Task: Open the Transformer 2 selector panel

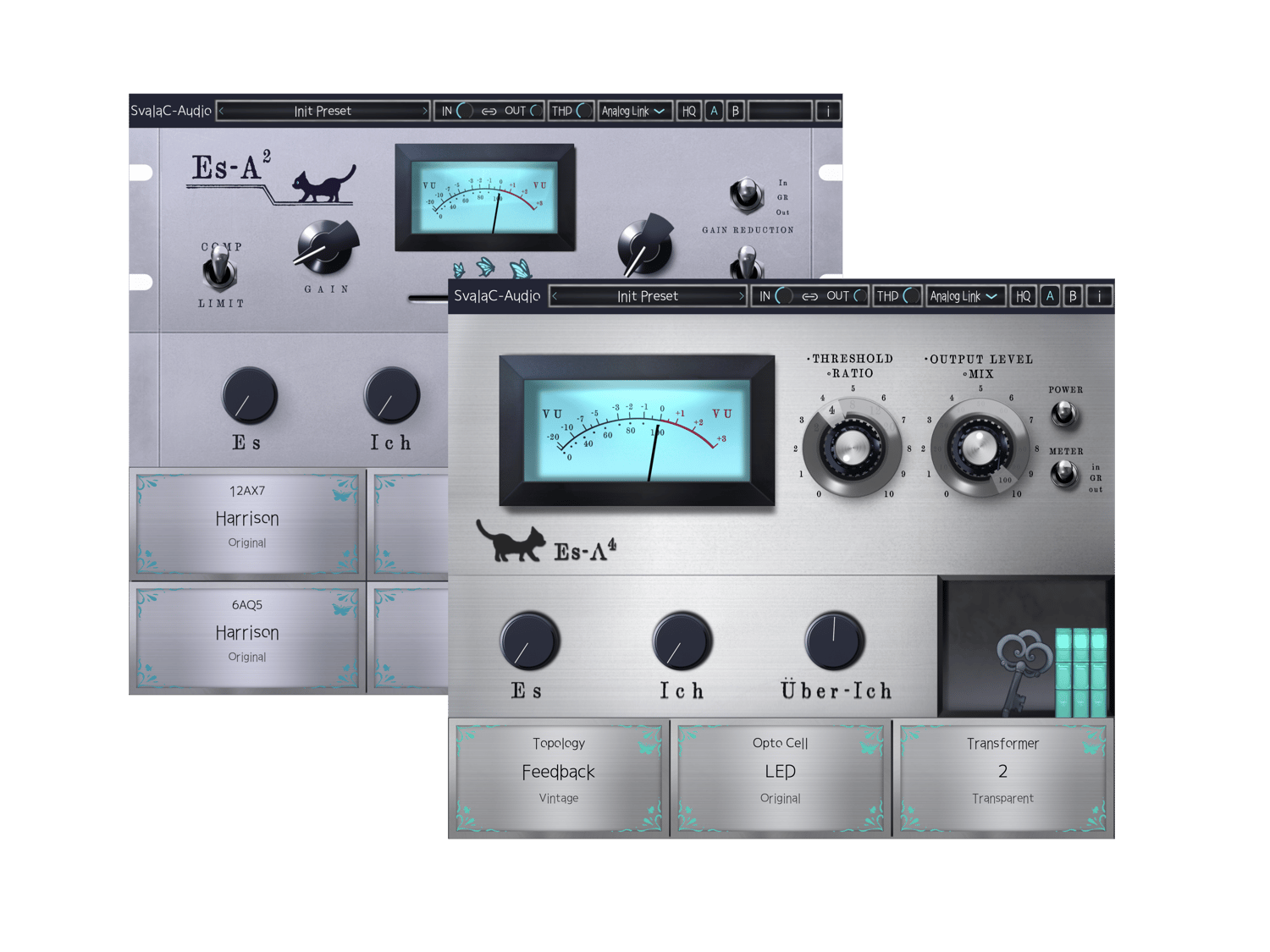Action: pos(1003,777)
